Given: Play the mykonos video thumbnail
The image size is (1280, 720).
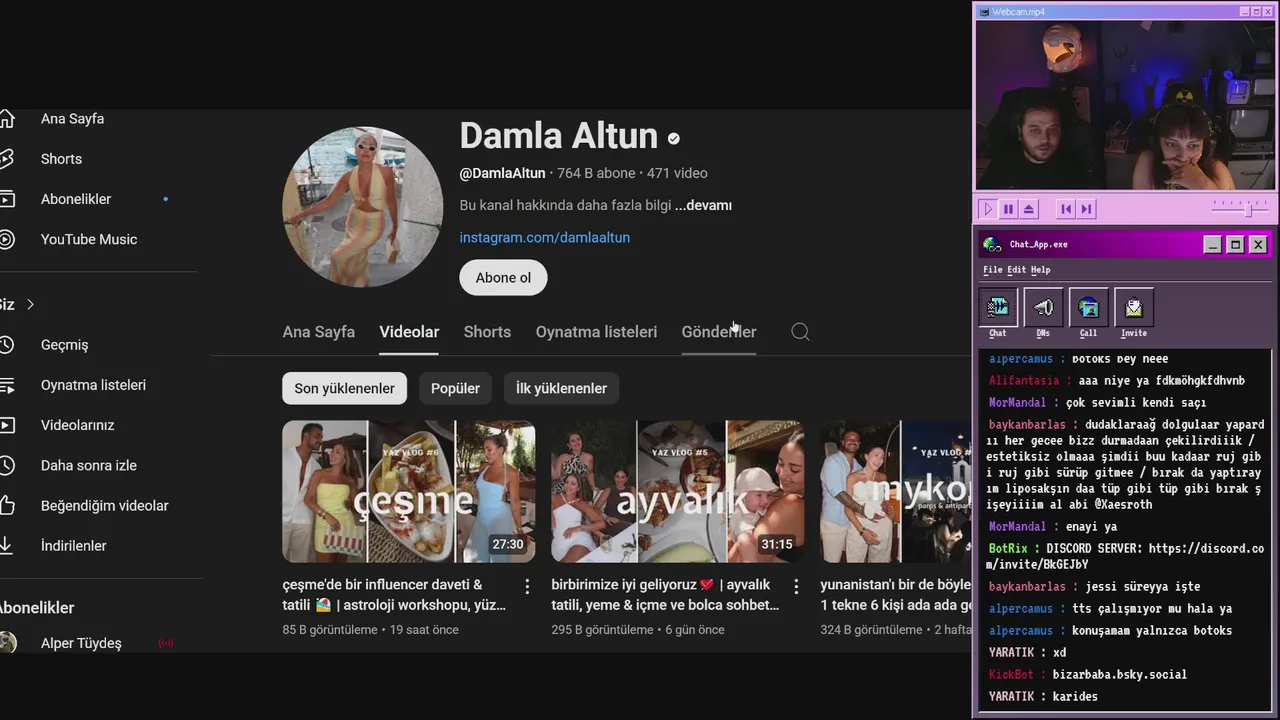Looking at the screenshot, I should [896, 491].
